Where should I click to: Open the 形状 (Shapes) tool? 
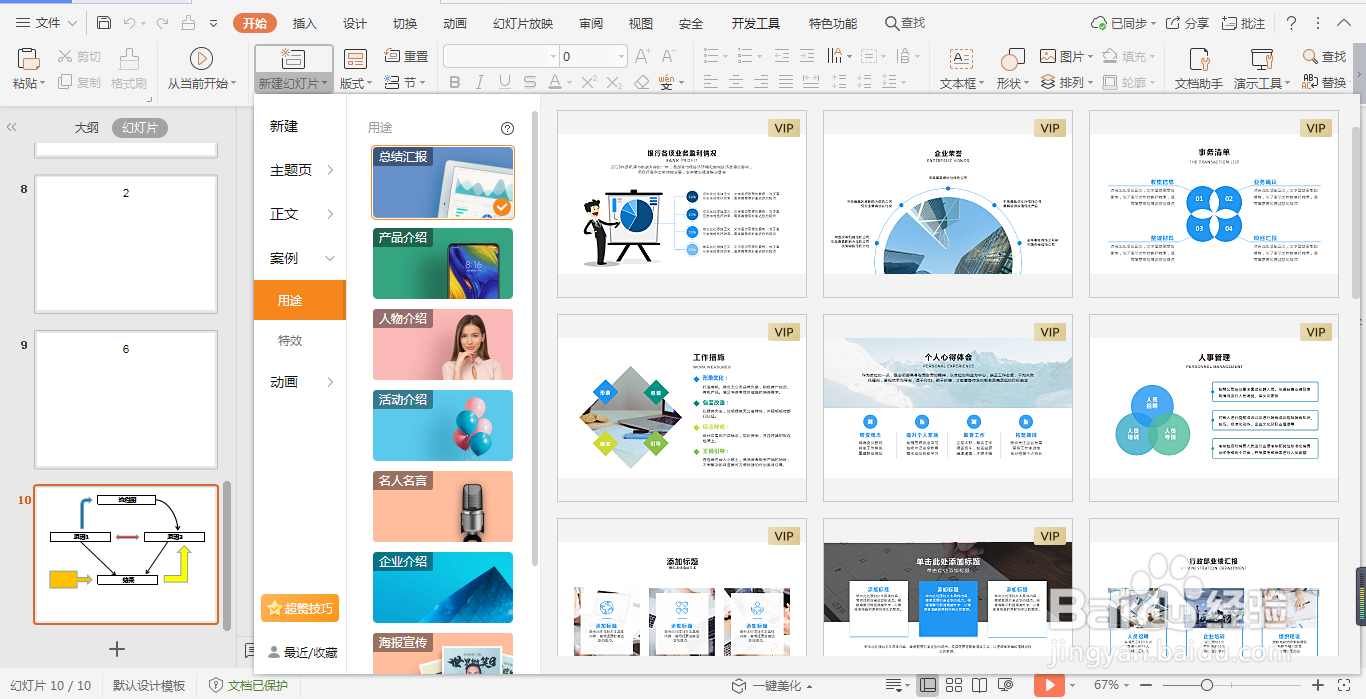1010,60
